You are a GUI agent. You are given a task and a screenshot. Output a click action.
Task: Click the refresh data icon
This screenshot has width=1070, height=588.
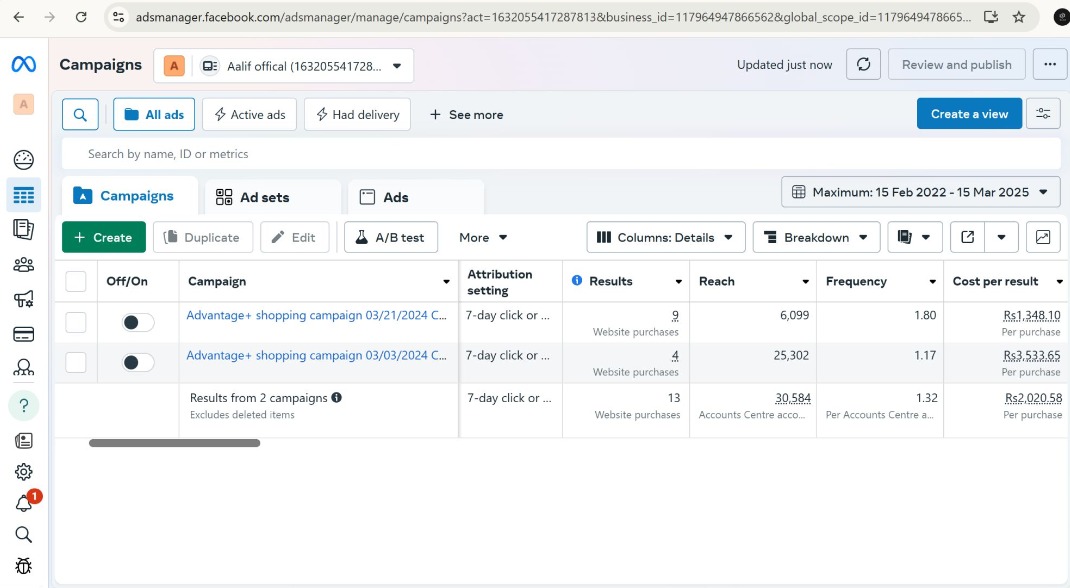tap(863, 65)
